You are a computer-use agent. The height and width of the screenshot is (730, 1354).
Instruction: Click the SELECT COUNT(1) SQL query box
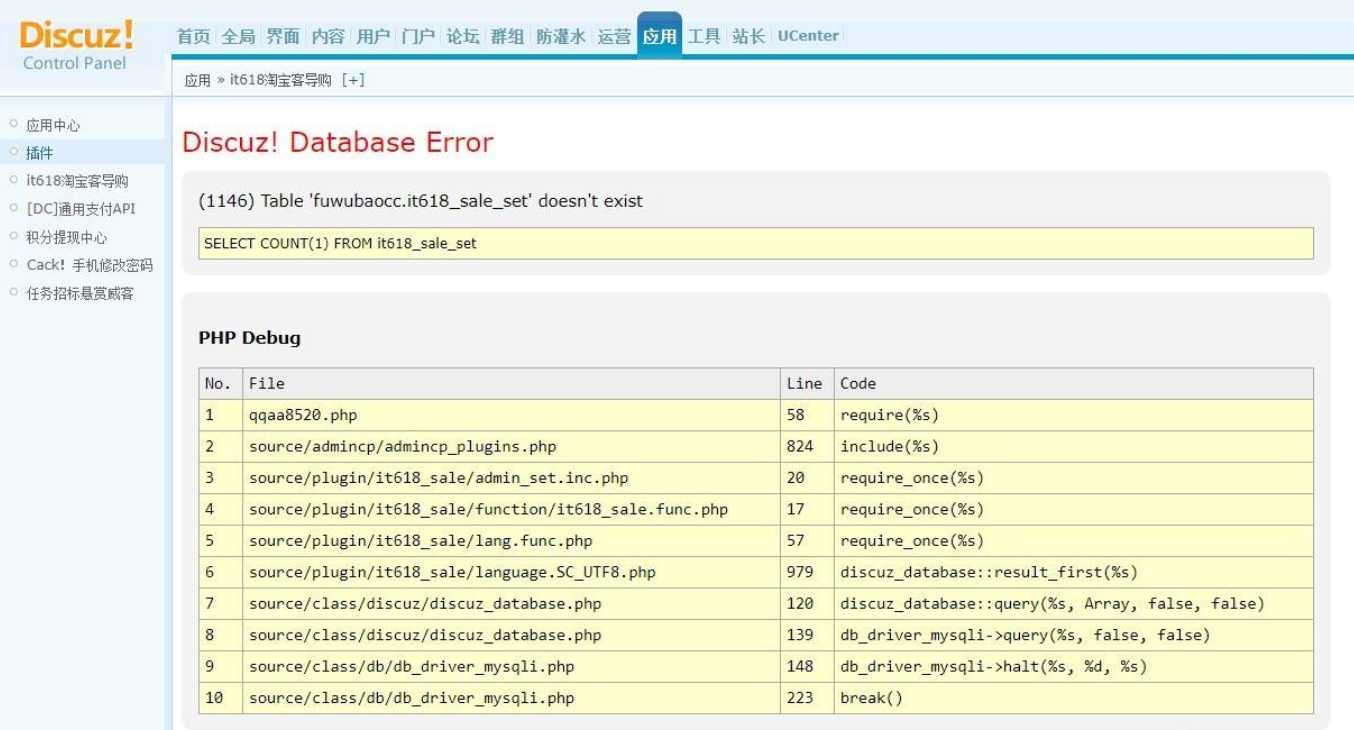pyautogui.click(x=756, y=243)
